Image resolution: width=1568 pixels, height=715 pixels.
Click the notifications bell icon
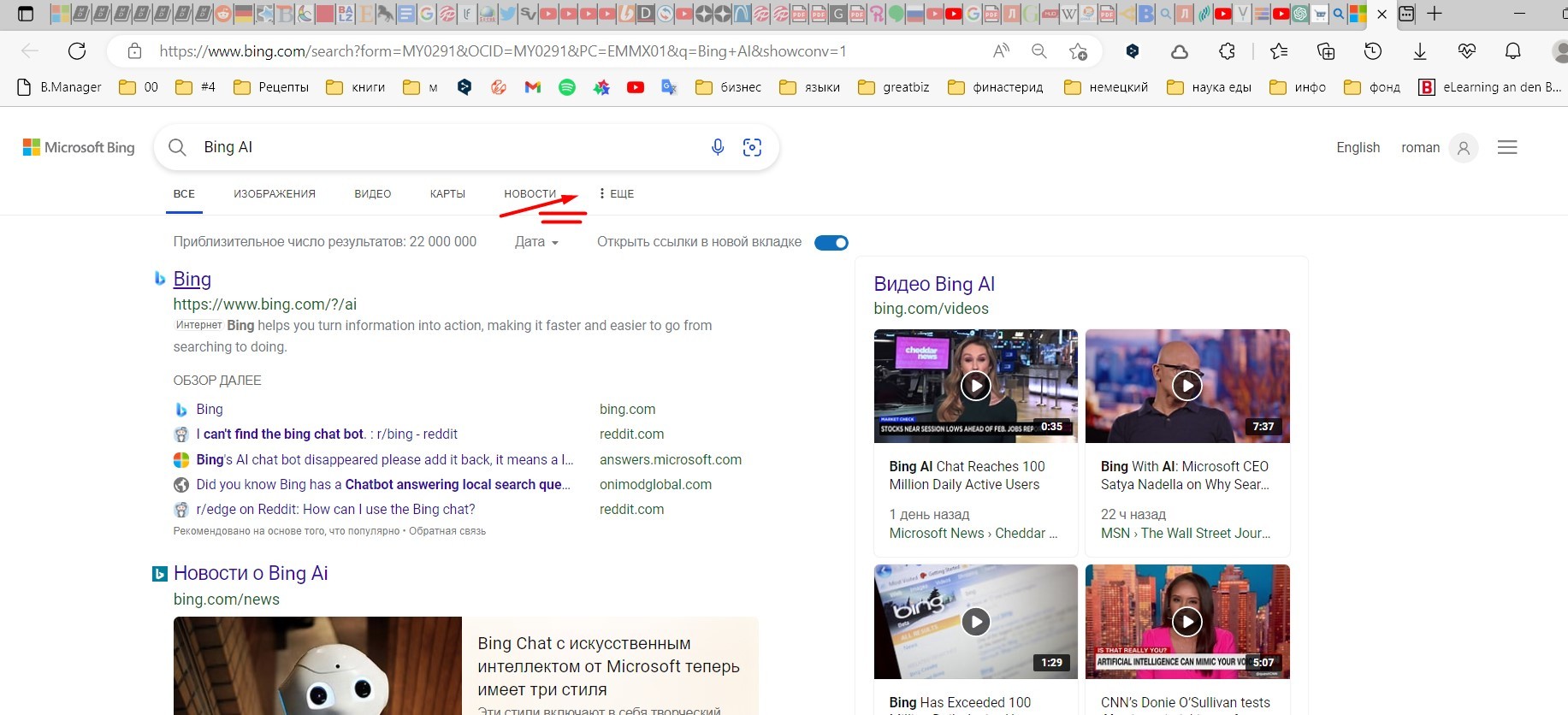coord(1513,51)
